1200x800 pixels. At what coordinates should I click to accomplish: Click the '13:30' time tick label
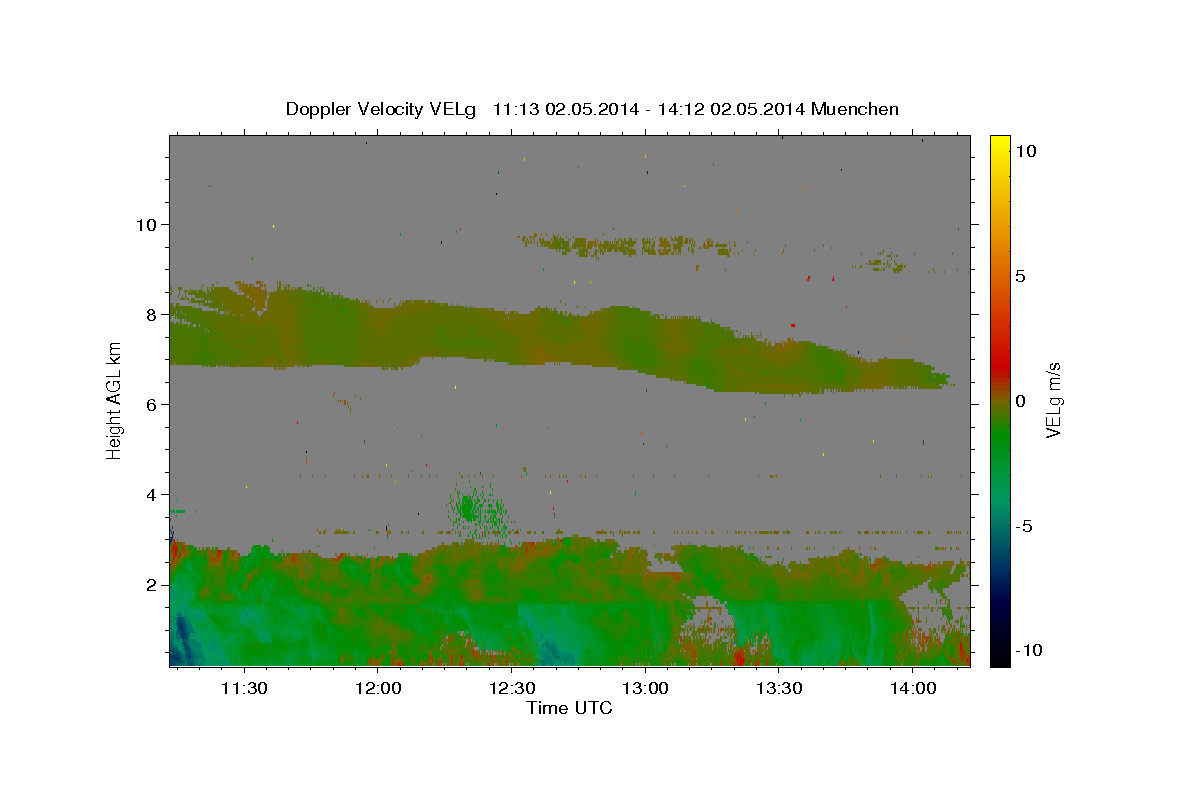(779, 688)
